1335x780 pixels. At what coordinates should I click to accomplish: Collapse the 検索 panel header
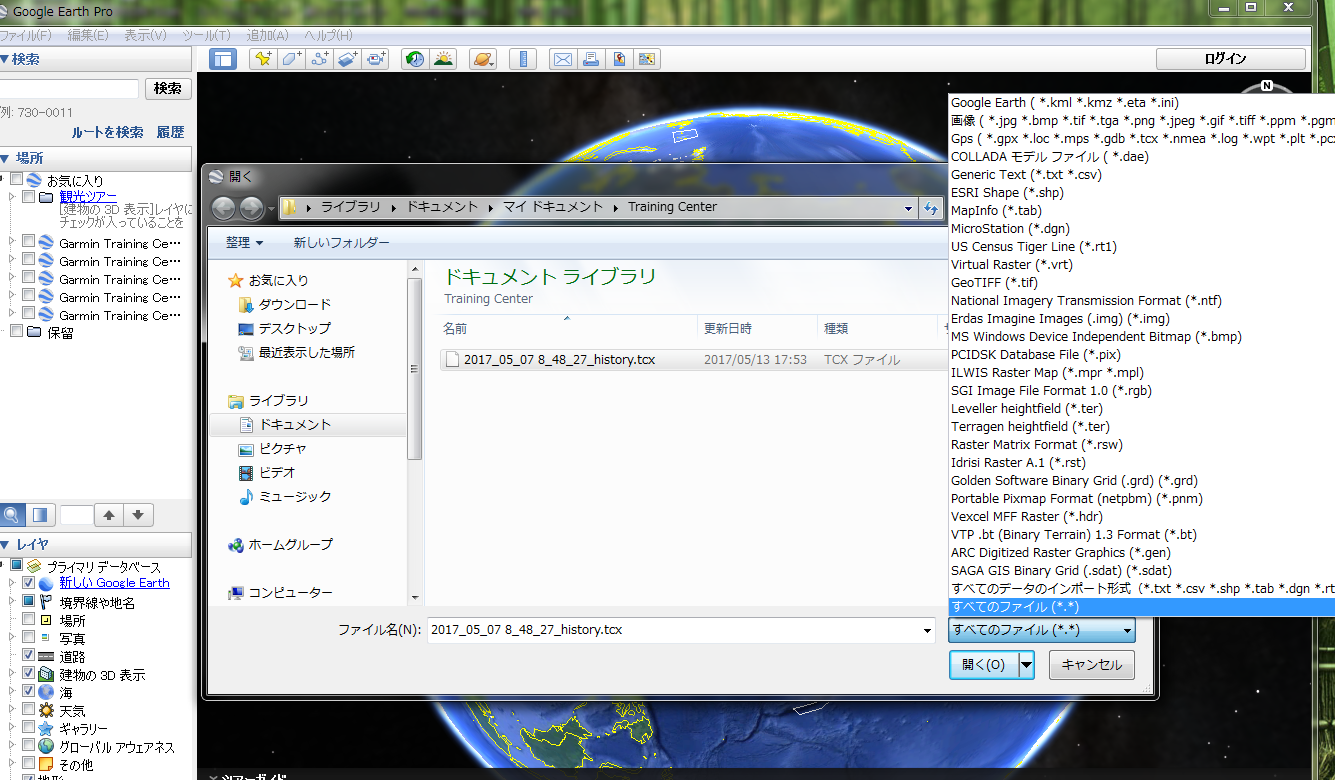pos(95,59)
